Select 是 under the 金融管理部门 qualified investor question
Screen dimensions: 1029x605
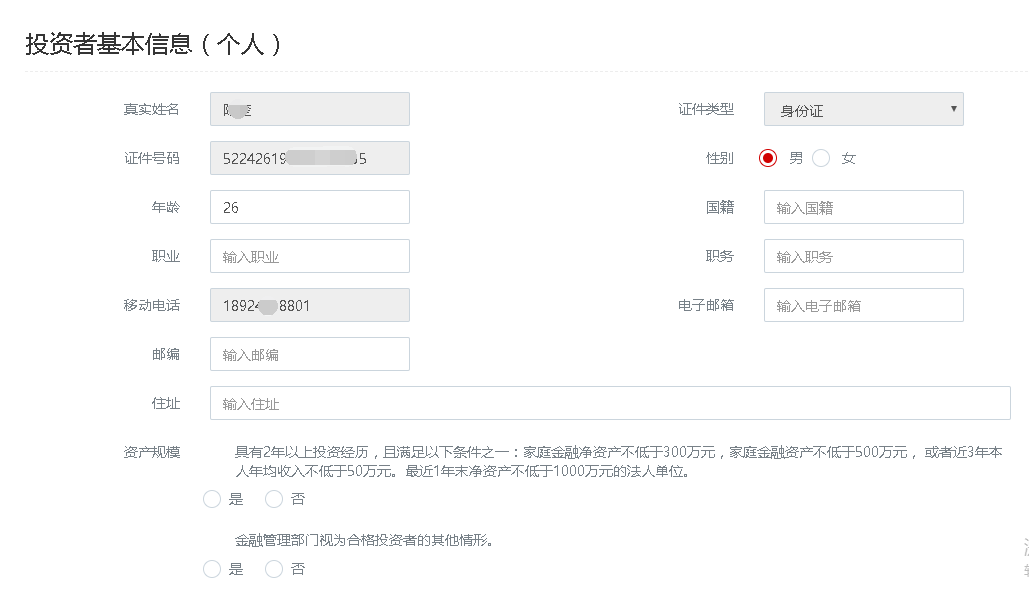point(211,569)
